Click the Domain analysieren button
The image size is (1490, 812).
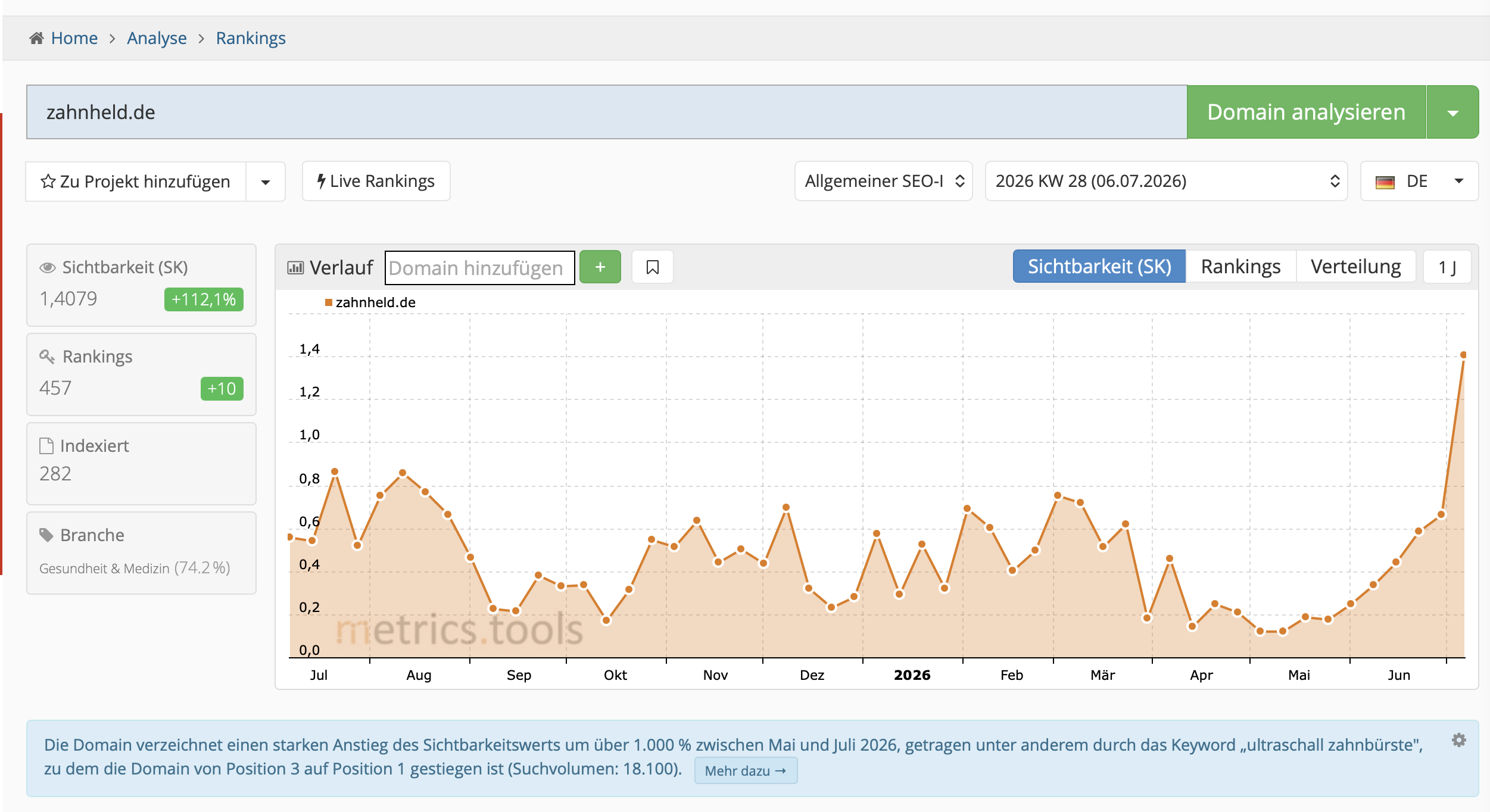[1306, 112]
